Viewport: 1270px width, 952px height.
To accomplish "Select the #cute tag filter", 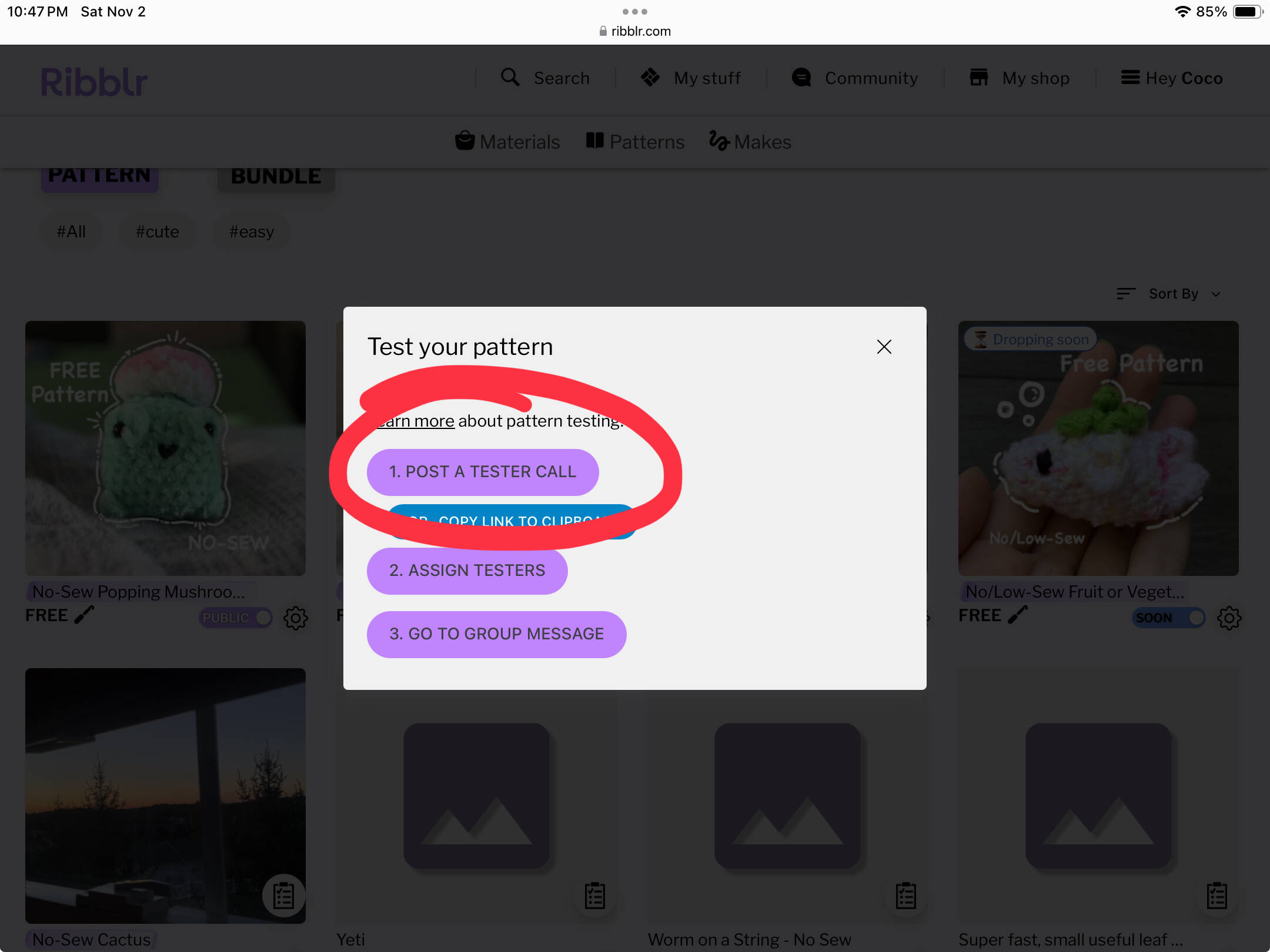I will click(157, 232).
